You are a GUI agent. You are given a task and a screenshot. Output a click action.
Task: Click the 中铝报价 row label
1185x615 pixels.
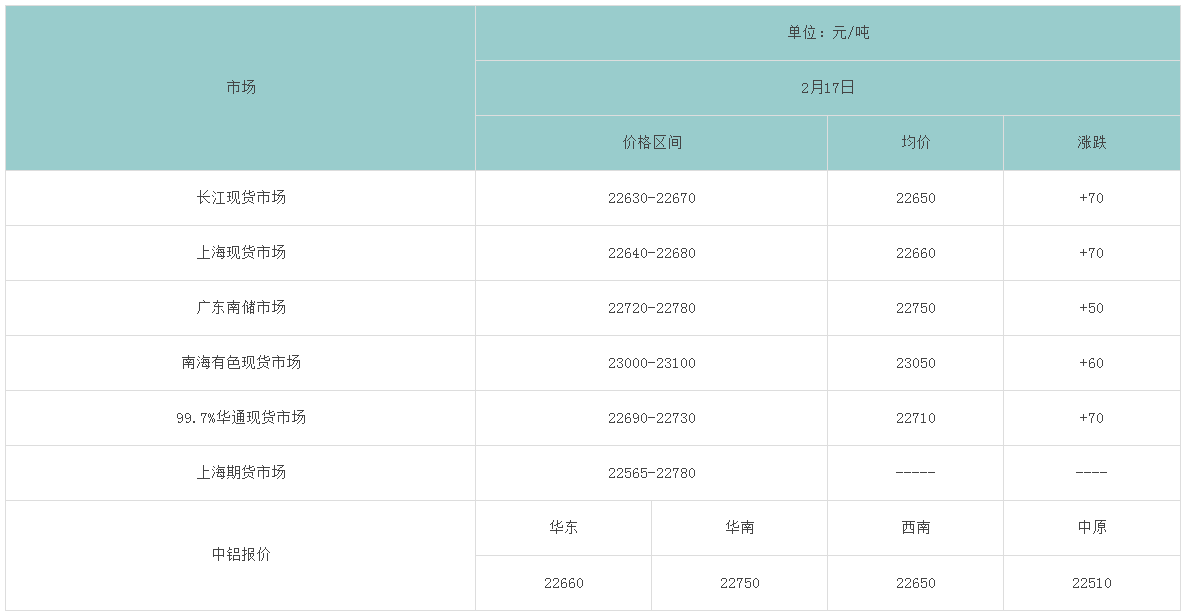click(241, 555)
